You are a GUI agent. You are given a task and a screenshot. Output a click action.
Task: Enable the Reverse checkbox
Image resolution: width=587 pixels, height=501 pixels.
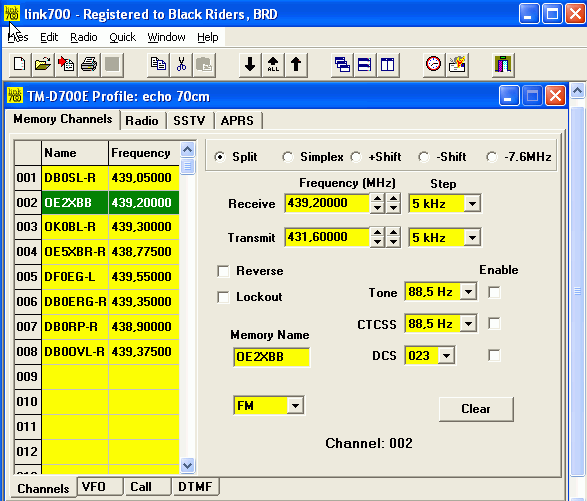pos(223,271)
